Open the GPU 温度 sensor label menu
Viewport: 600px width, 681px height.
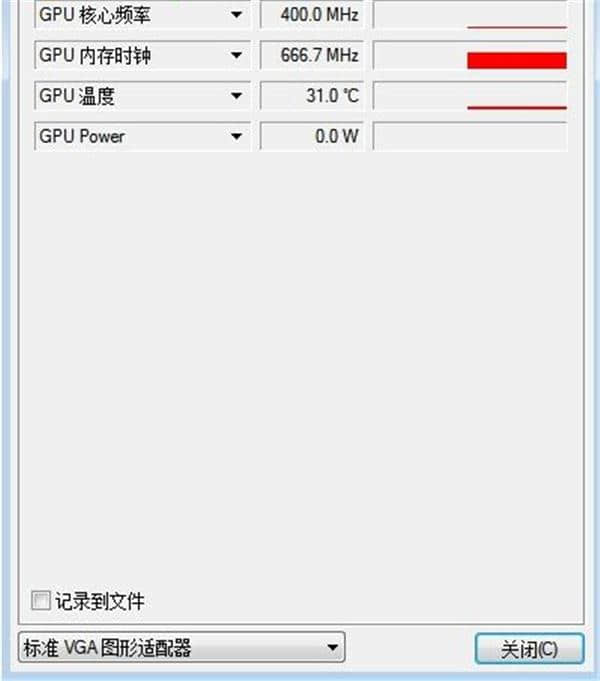tap(142, 96)
